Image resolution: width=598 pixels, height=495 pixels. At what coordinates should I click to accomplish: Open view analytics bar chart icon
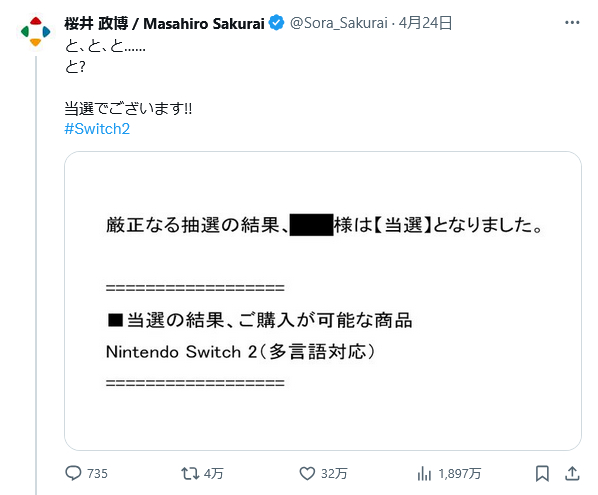(x=424, y=474)
